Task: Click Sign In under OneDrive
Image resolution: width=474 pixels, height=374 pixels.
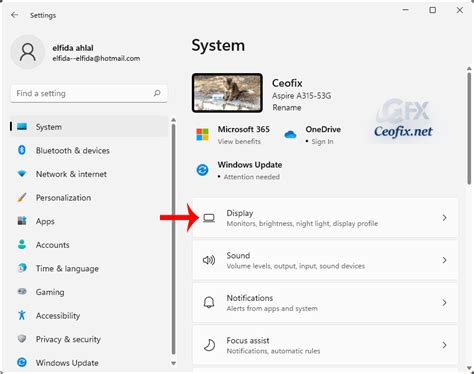Action: [322, 141]
